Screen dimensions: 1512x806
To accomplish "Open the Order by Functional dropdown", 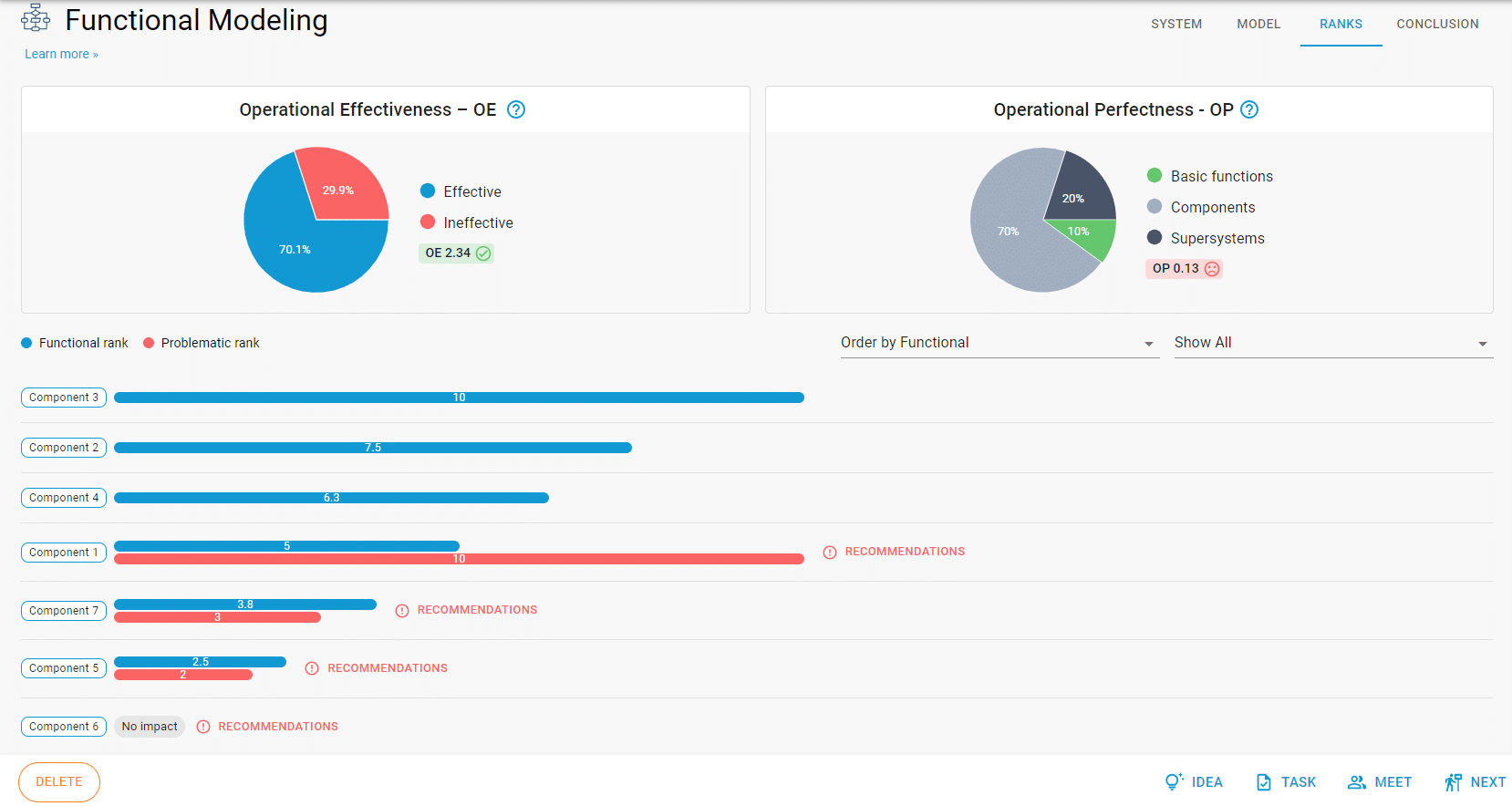I will 999,343.
